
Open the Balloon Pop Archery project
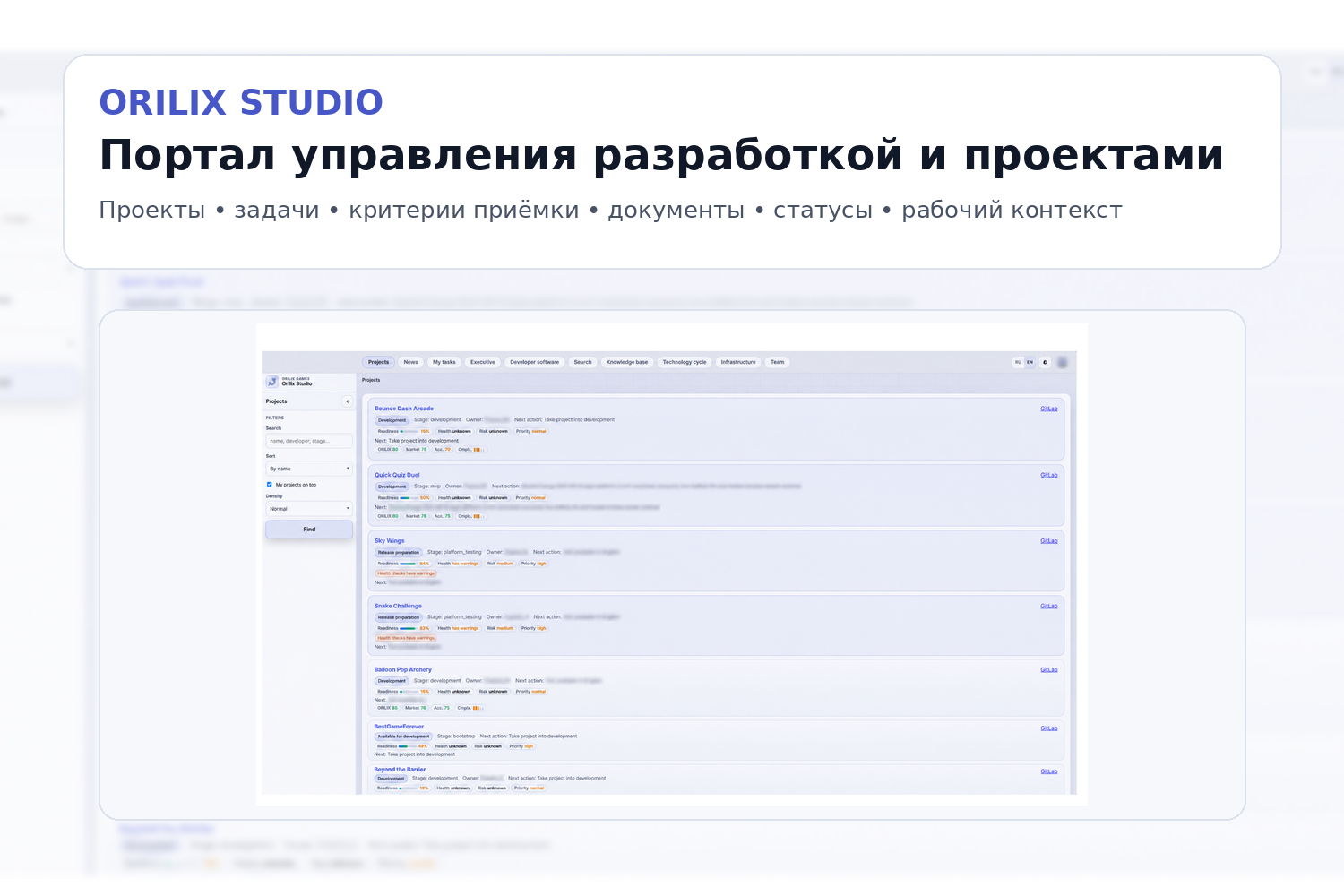403,669
